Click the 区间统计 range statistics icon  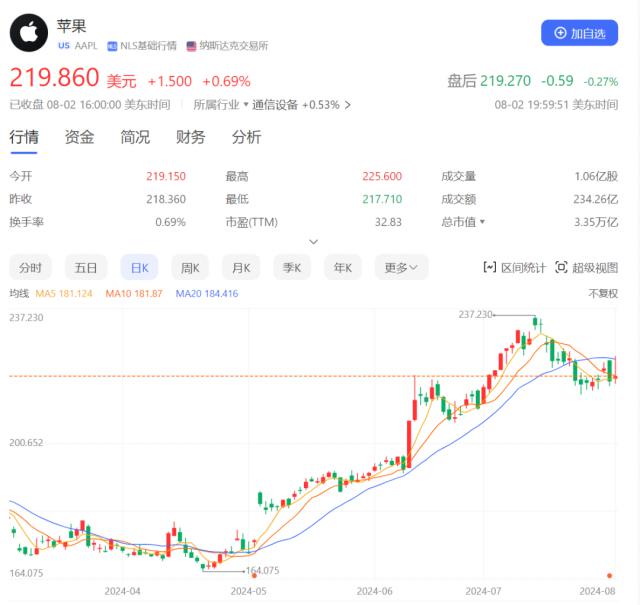[x=490, y=267]
